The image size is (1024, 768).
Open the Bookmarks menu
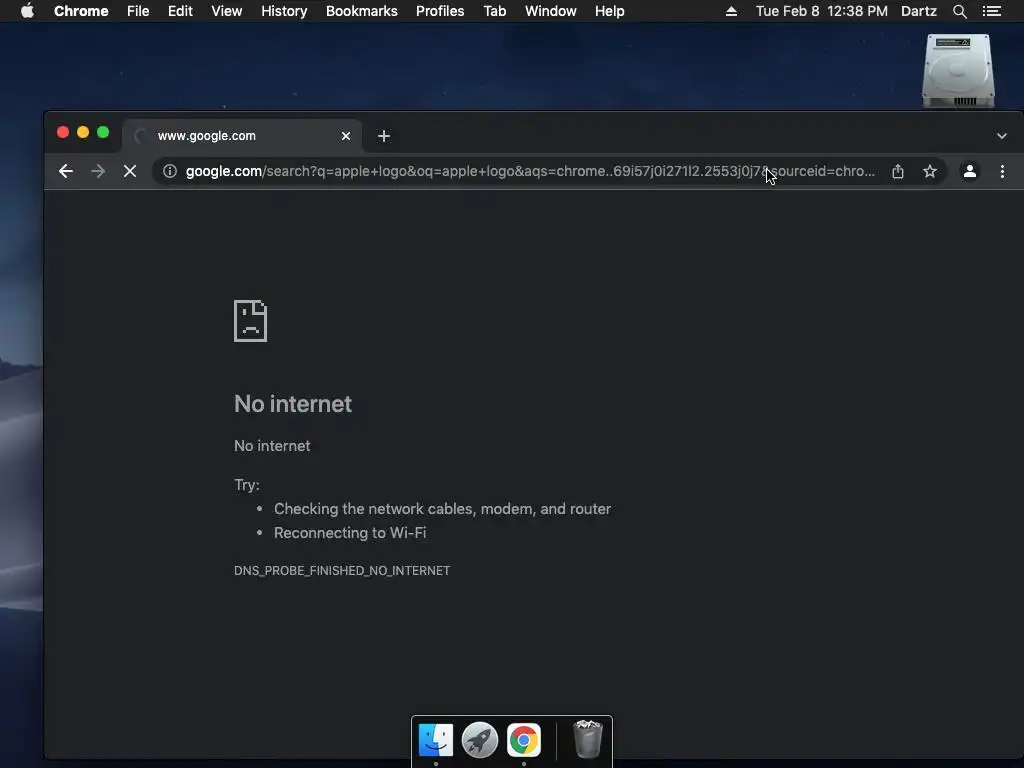pos(362,11)
